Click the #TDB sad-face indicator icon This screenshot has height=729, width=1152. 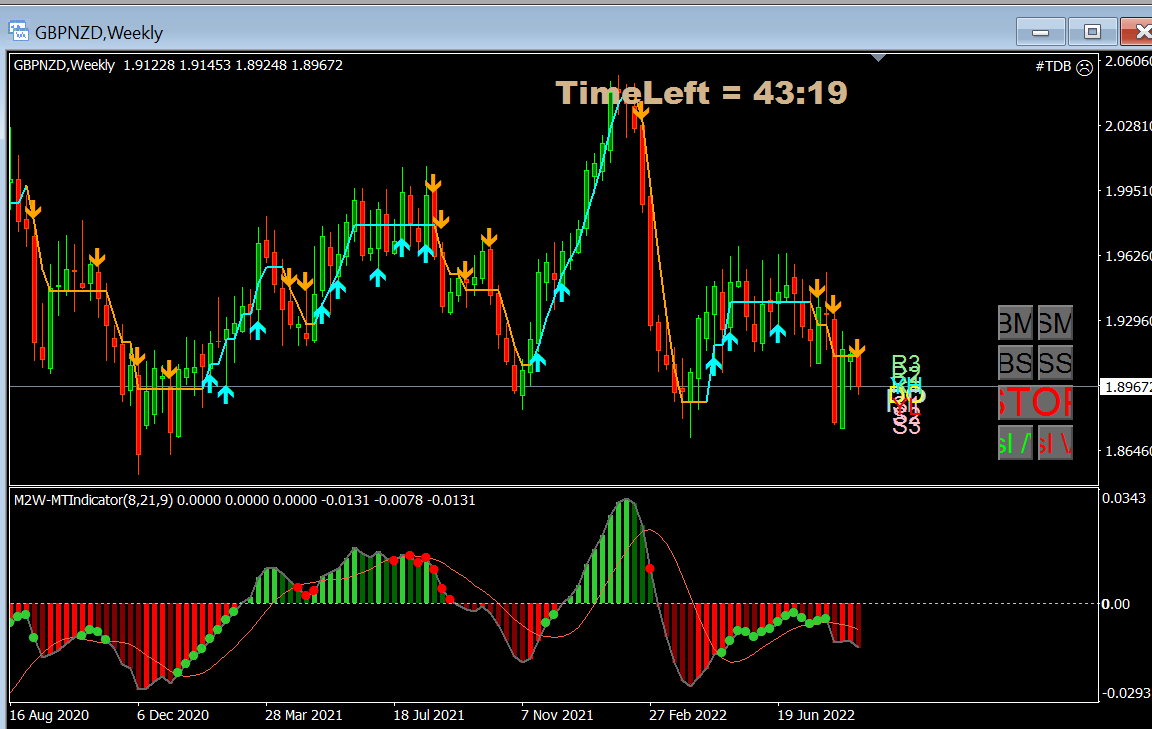click(1084, 66)
